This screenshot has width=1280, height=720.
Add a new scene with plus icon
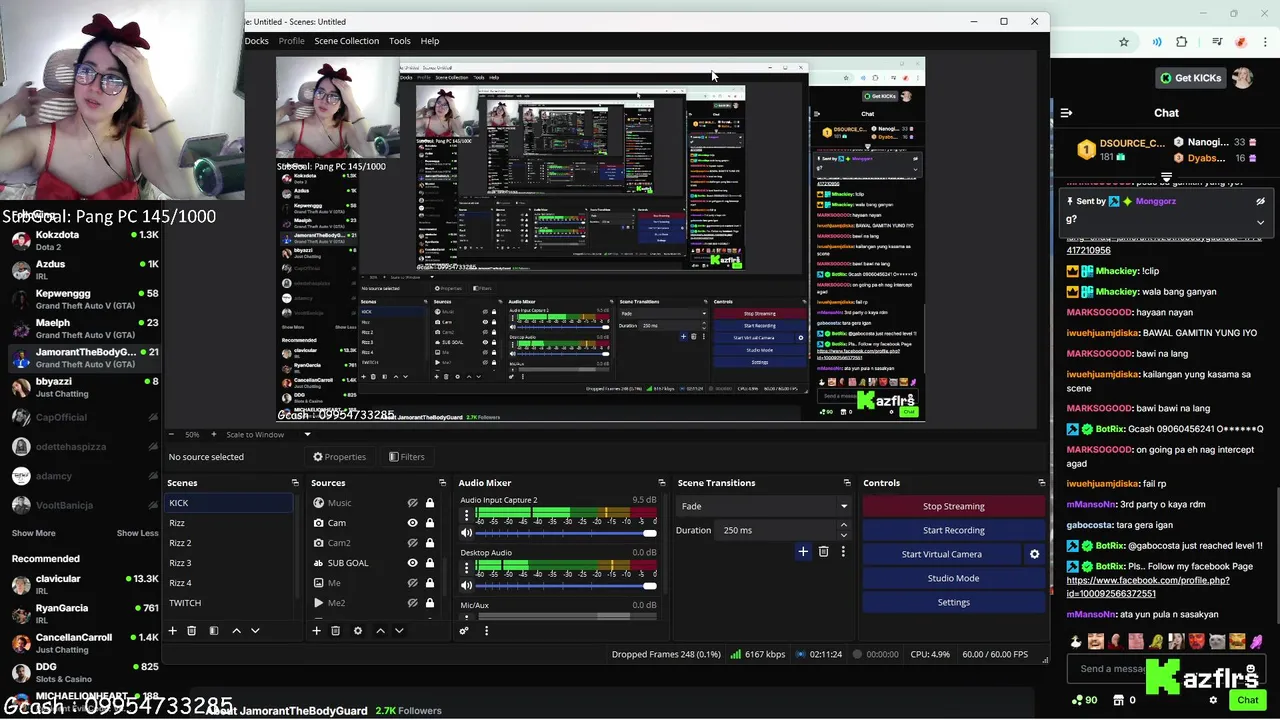tap(172, 631)
